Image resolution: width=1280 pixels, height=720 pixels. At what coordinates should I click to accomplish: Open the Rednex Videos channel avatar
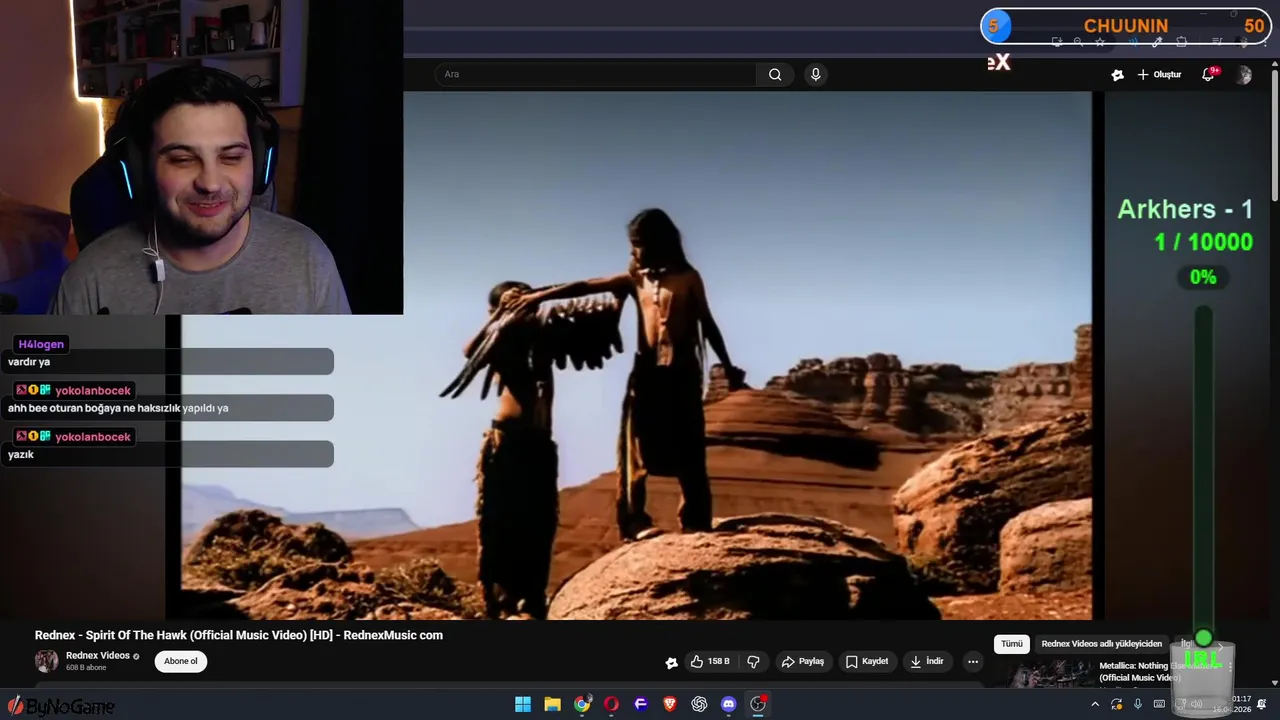[x=47, y=661]
